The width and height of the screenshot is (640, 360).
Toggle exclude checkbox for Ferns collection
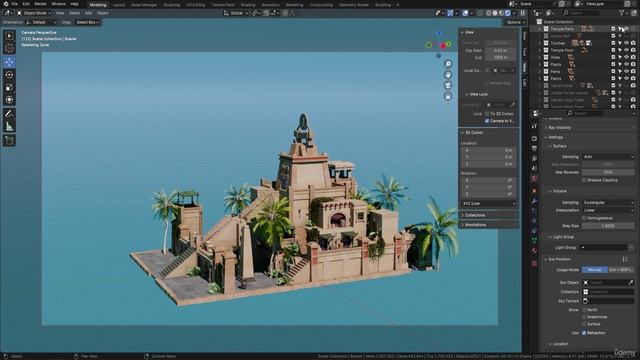coord(613,71)
